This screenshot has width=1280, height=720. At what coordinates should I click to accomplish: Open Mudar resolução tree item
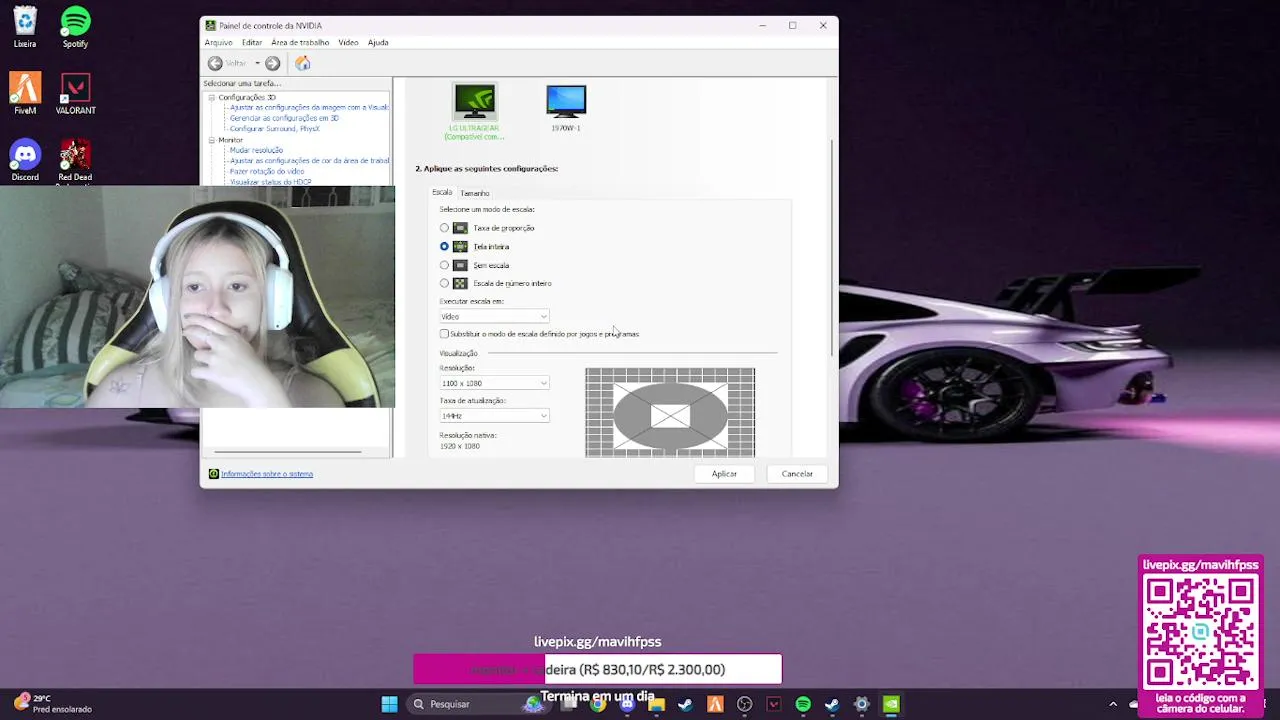256,150
